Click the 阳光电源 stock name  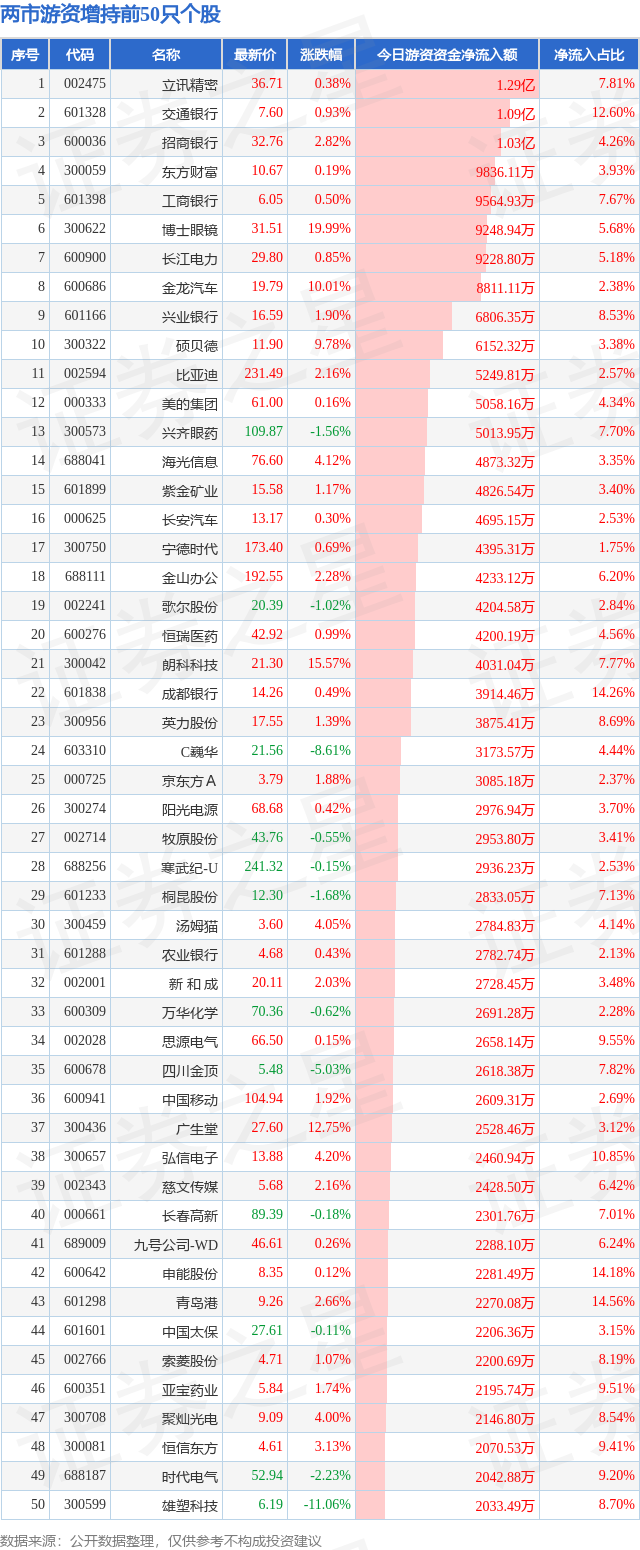(x=190, y=809)
